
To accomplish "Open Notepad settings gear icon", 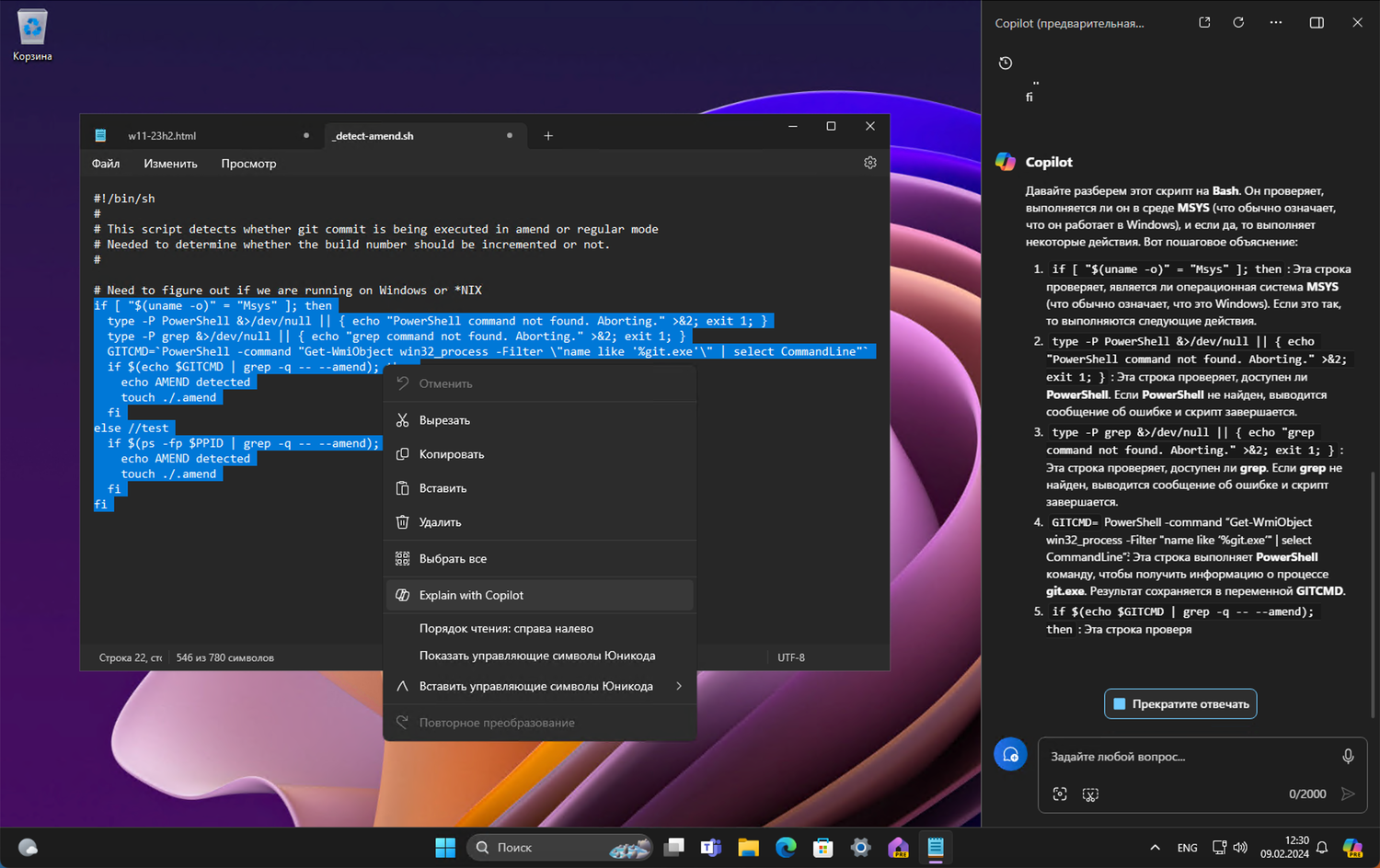I will click(x=869, y=163).
